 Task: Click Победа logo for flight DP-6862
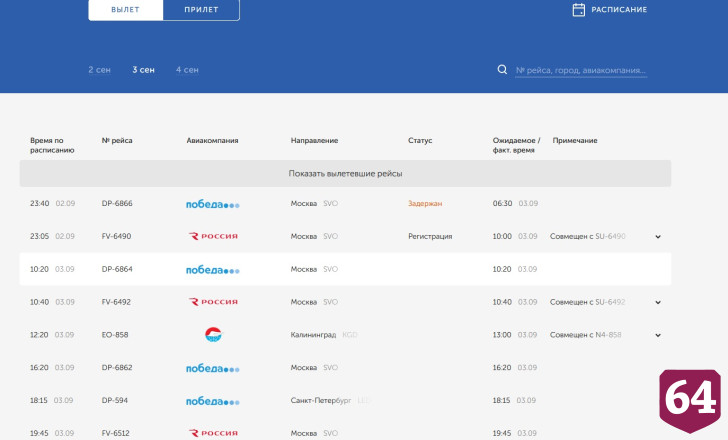pyautogui.click(x=213, y=368)
